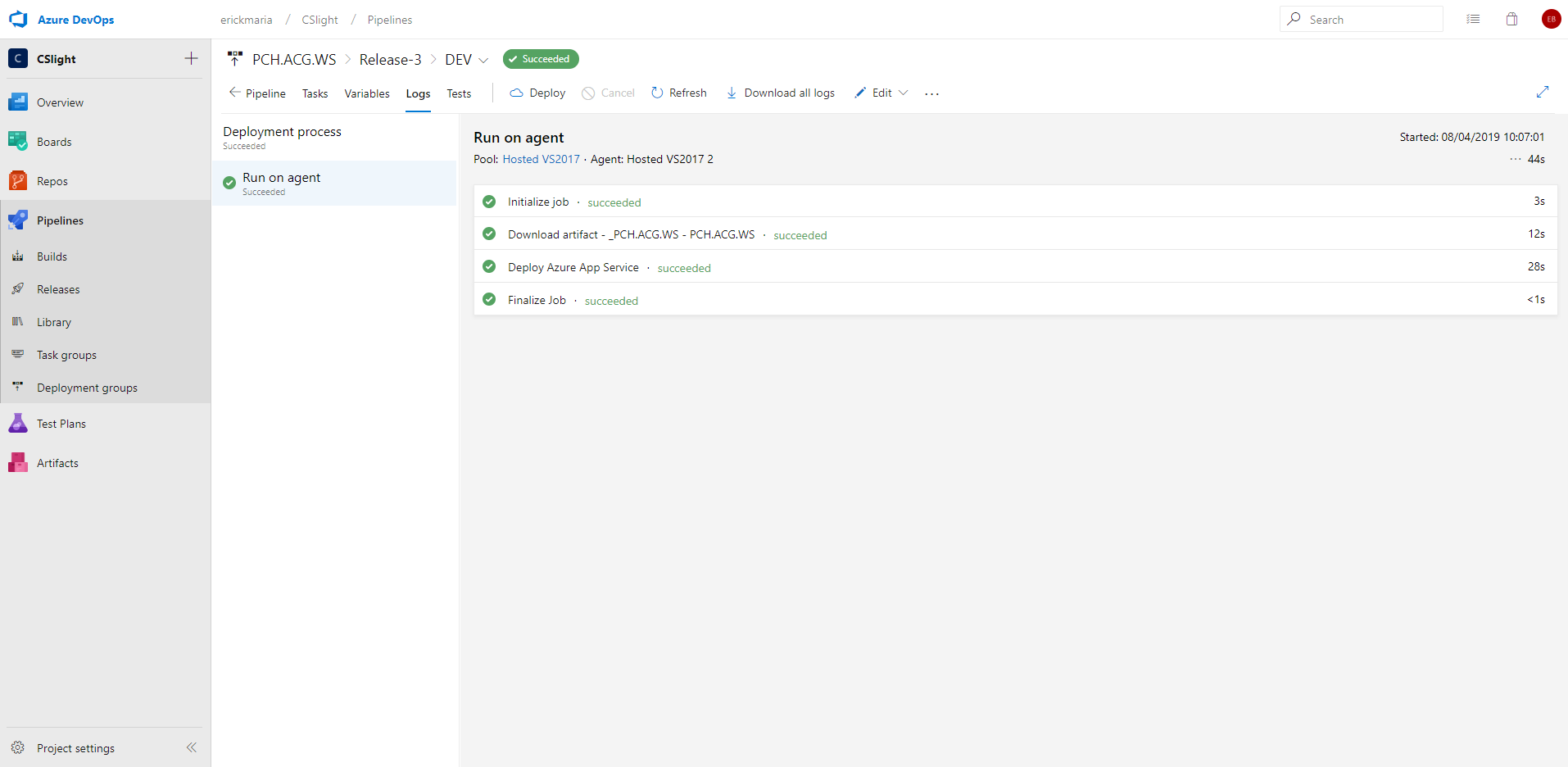Click Download all logs
This screenshot has width=1568, height=767.
(780, 93)
